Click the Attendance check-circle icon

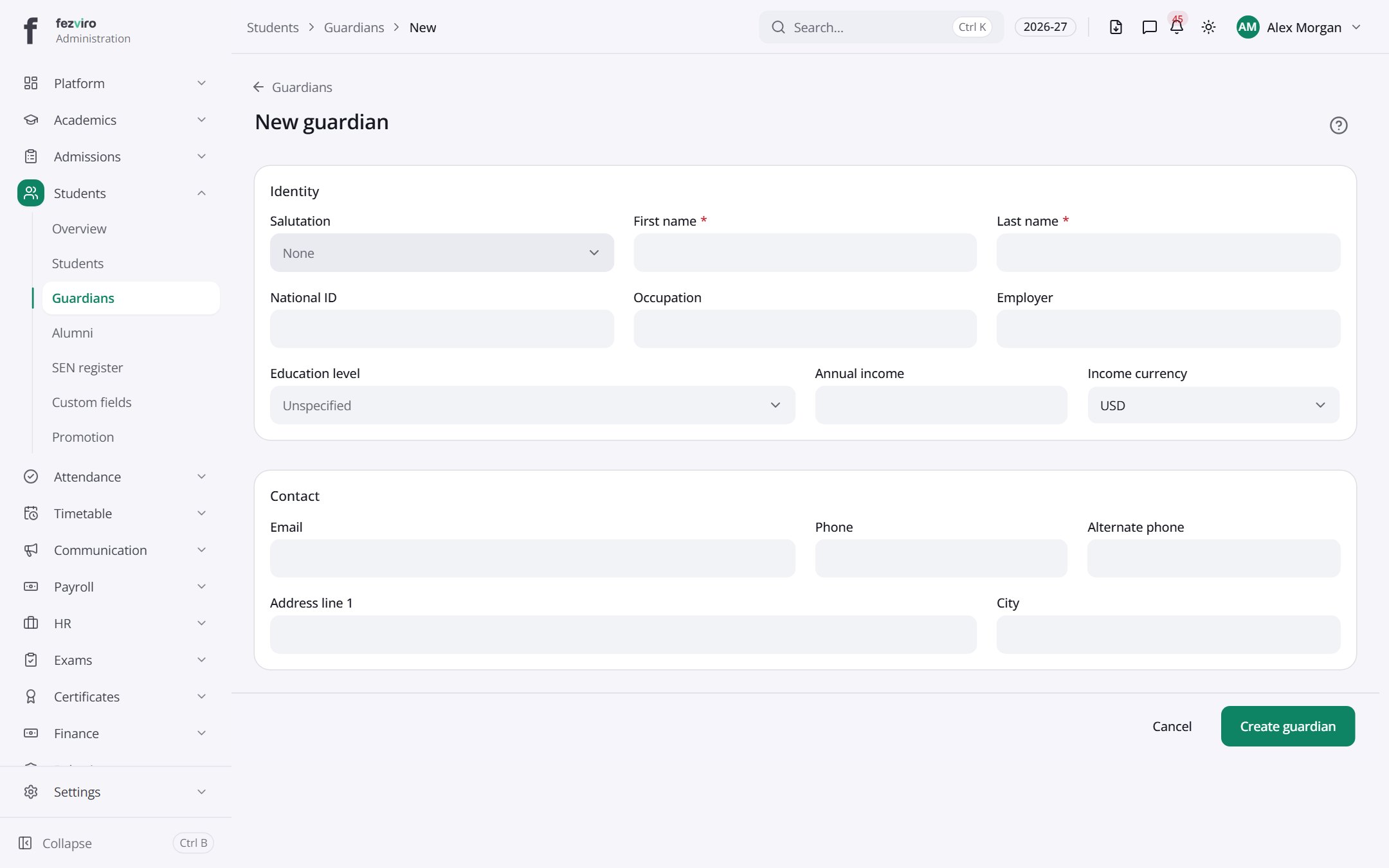coord(31,476)
